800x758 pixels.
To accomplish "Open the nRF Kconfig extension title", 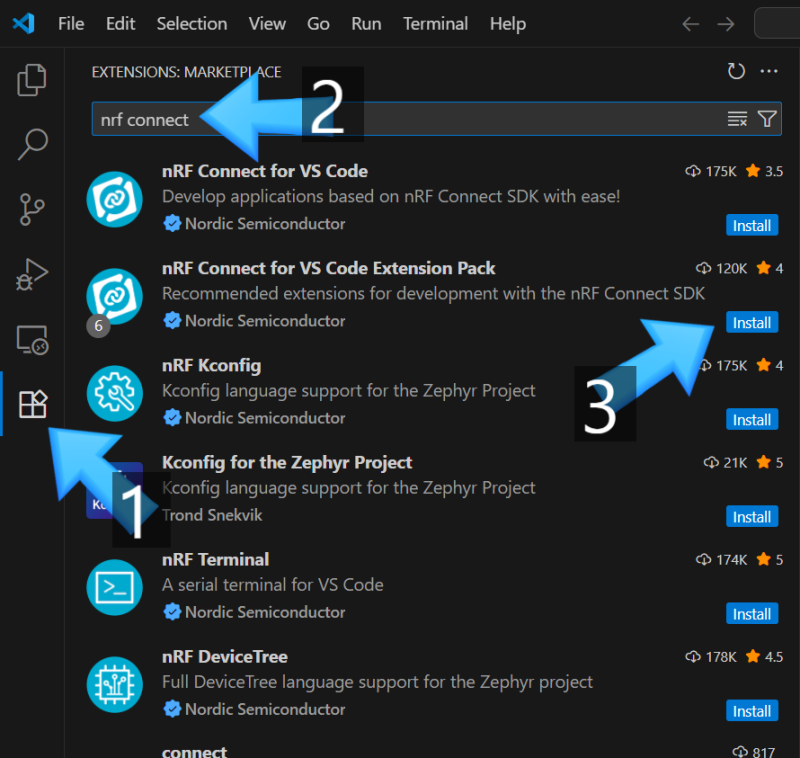I will tap(212, 366).
